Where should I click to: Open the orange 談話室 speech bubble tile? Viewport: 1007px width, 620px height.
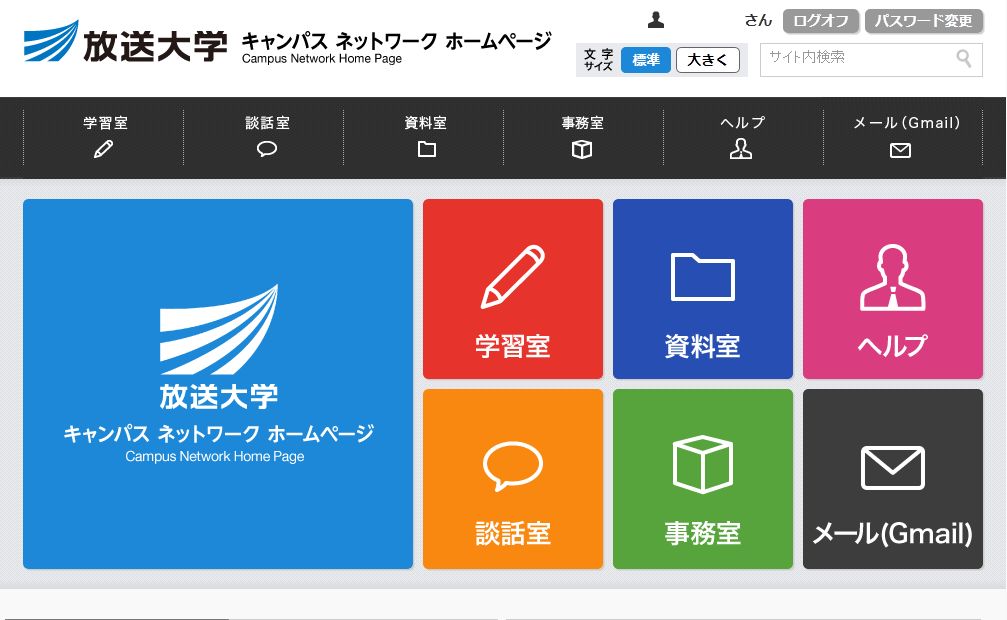(512, 479)
